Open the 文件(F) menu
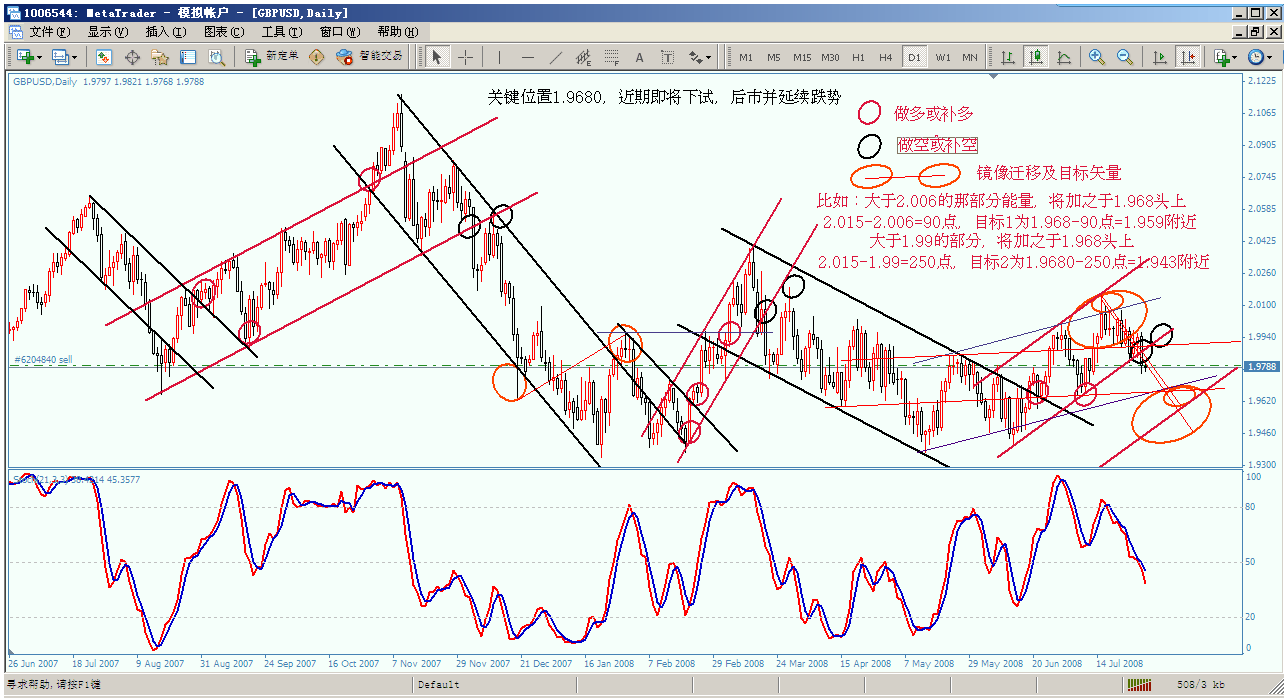The image size is (1288, 698). [x=49, y=32]
